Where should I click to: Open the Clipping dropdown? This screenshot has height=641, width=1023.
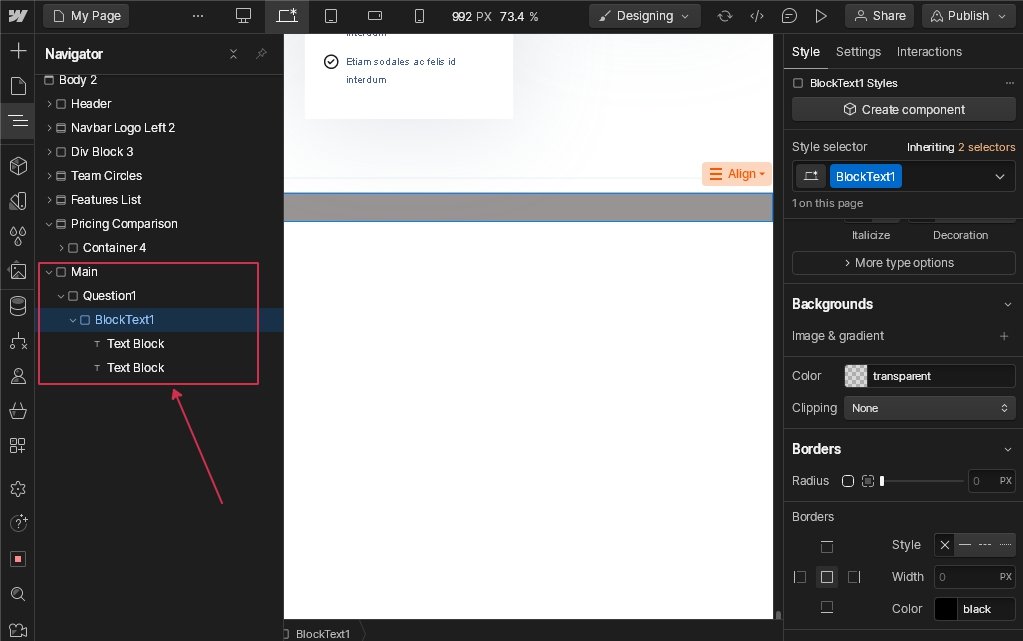[929, 408]
